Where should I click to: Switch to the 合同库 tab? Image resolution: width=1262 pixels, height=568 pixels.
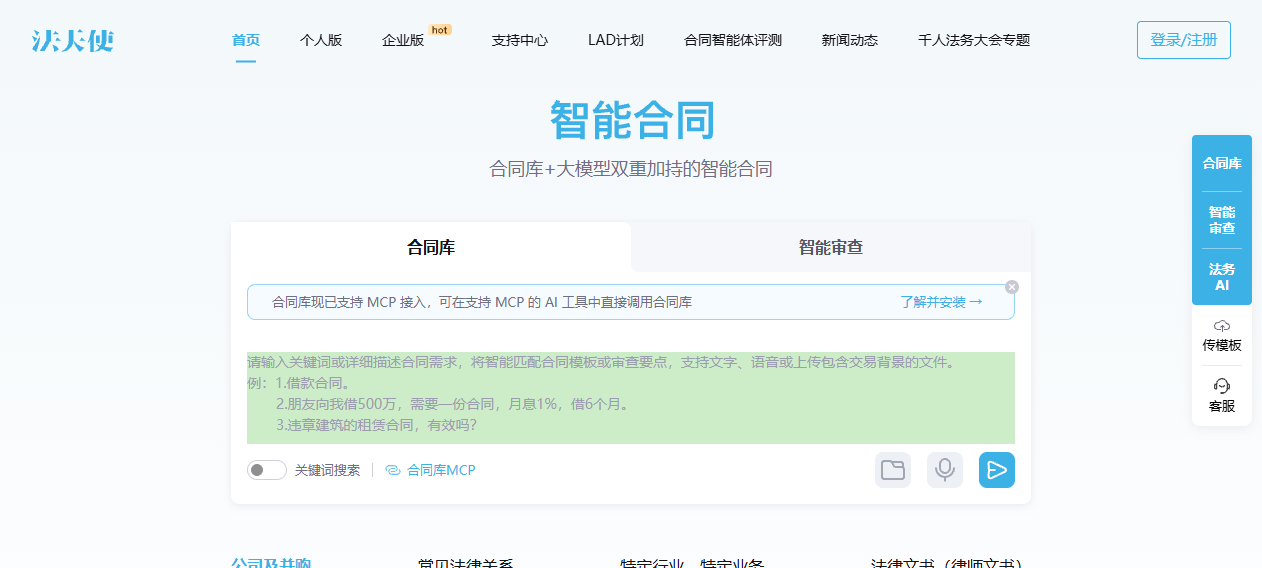click(x=431, y=247)
